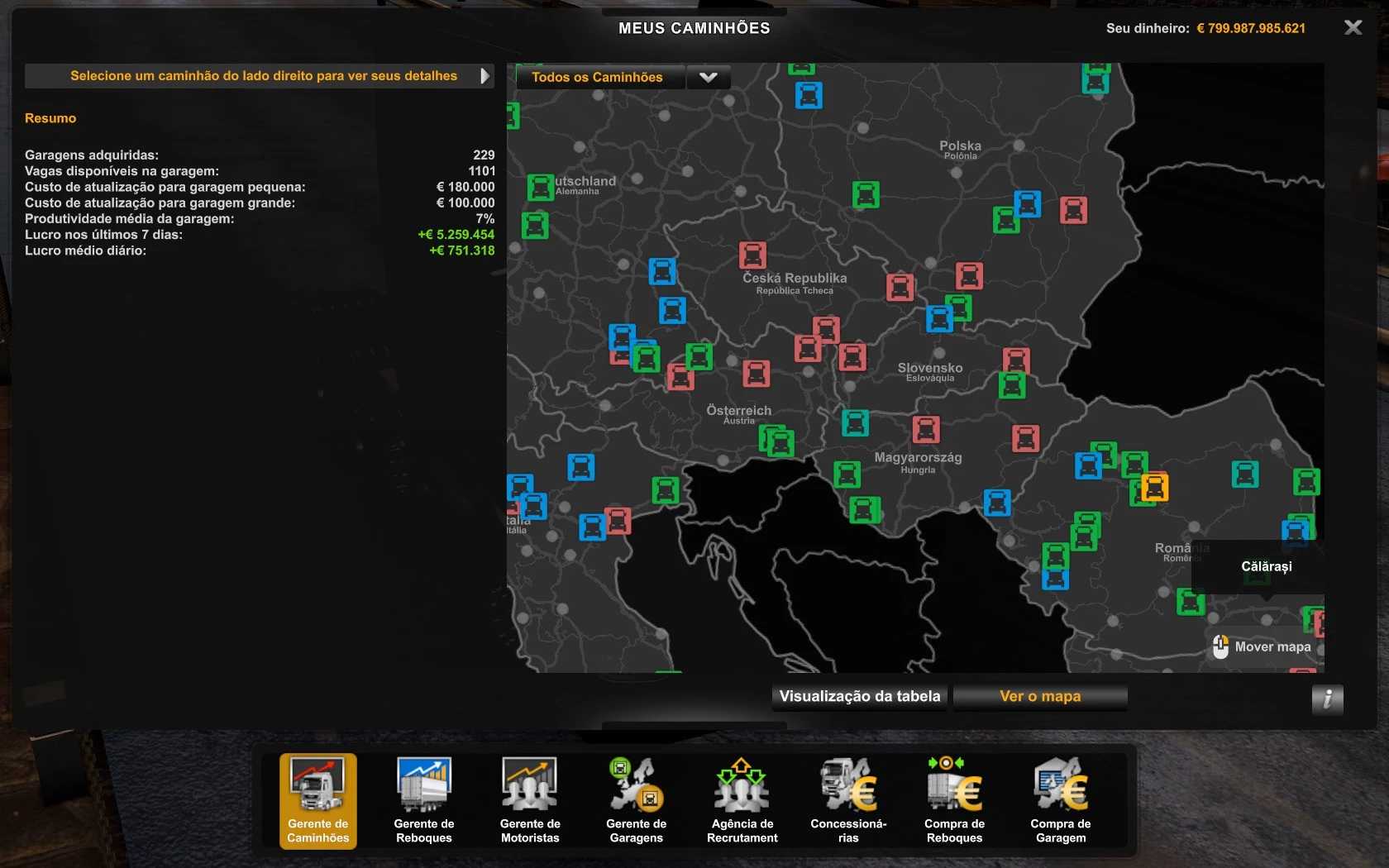Click the Mover mapa button

pyautogui.click(x=1263, y=646)
